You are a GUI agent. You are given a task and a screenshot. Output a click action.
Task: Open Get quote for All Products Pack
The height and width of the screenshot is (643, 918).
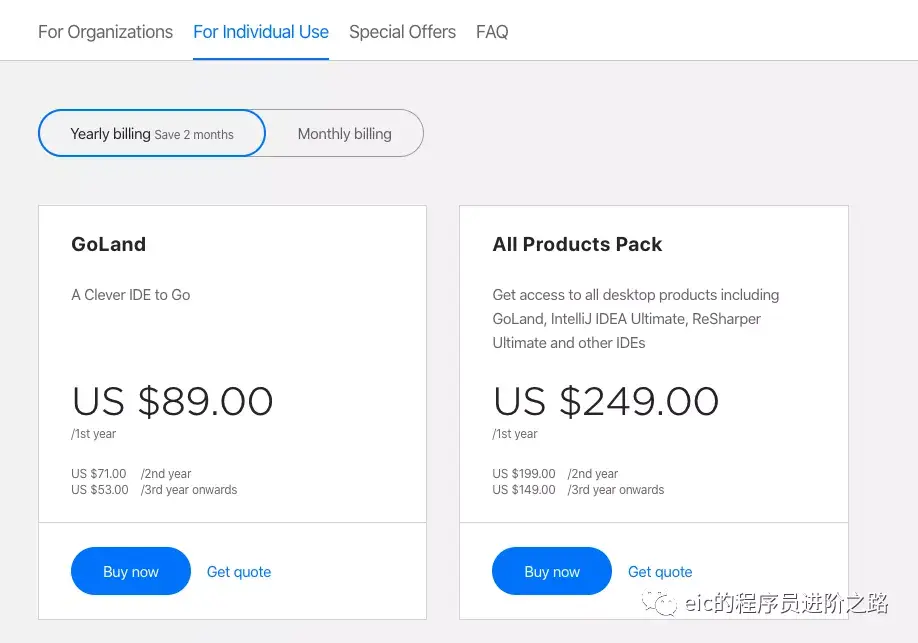click(660, 572)
